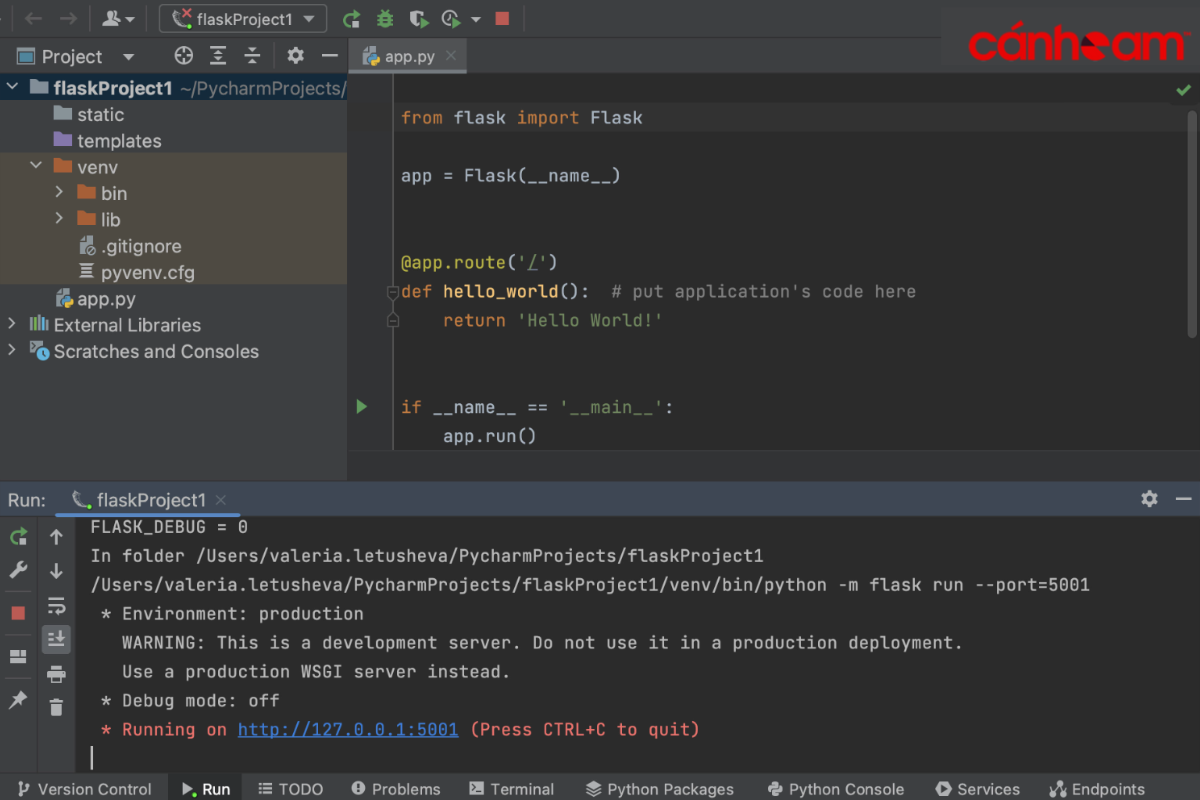Click the Restore Layout icon in the Run panel
The height and width of the screenshot is (800, 1200).
(18, 657)
